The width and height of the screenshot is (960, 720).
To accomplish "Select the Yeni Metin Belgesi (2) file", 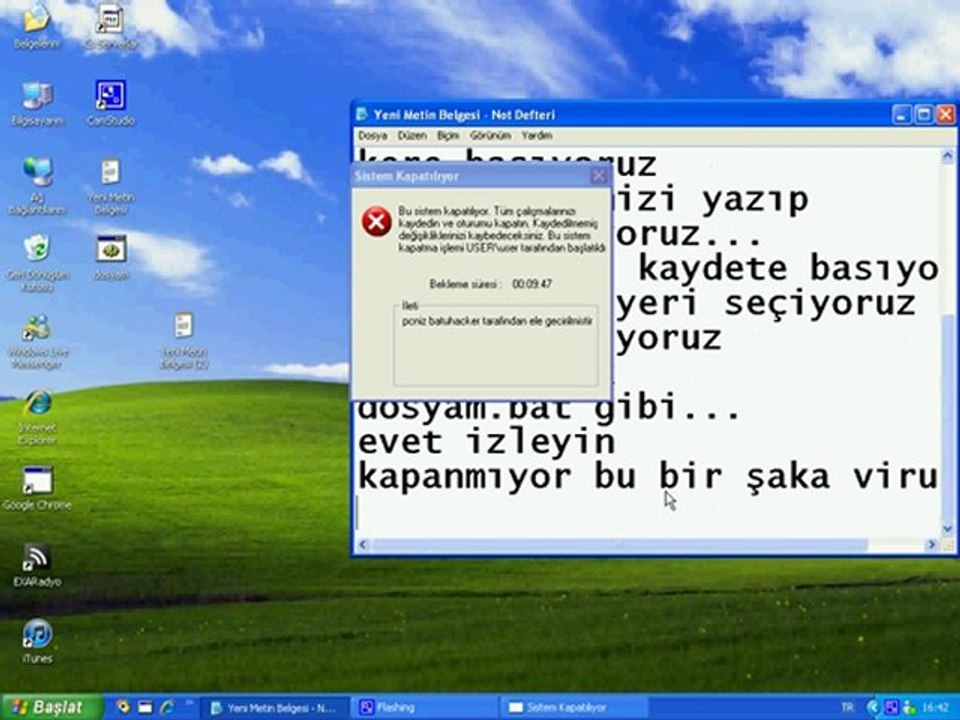I will coord(184,341).
